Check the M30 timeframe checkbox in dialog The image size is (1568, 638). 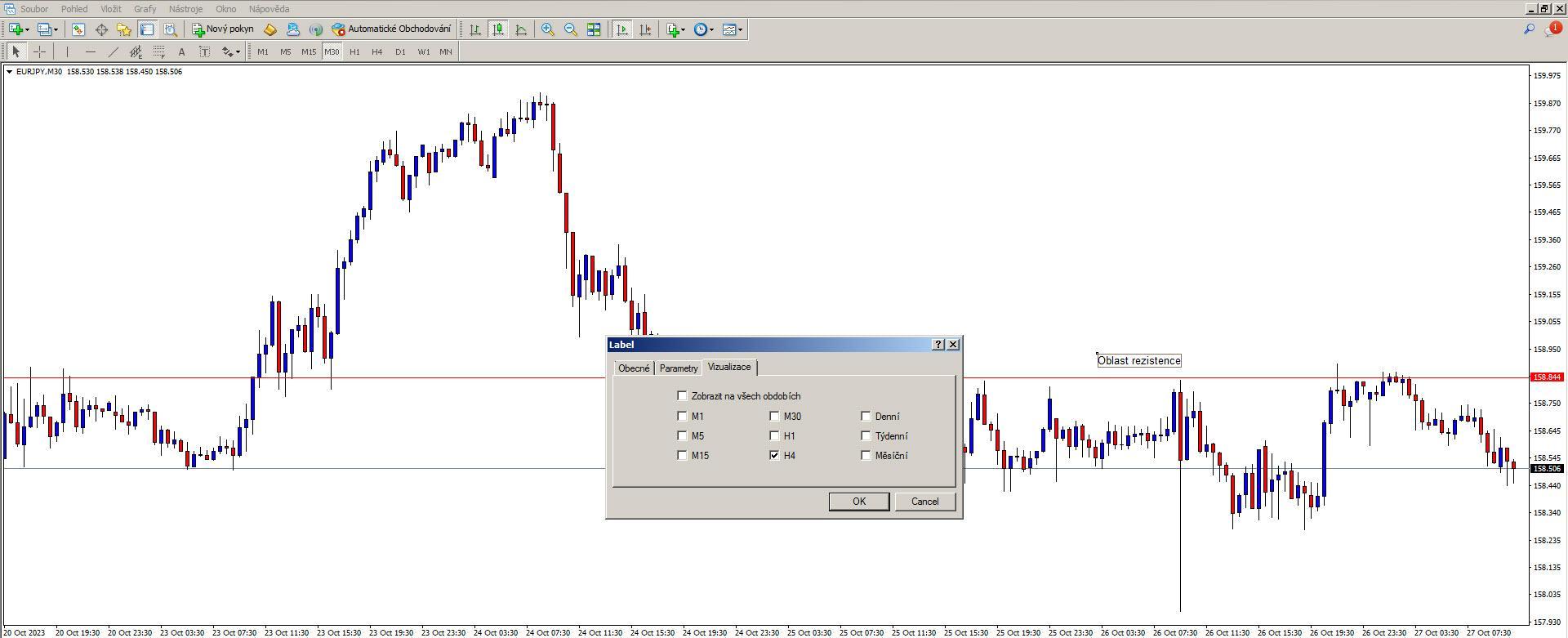pos(774,416)
